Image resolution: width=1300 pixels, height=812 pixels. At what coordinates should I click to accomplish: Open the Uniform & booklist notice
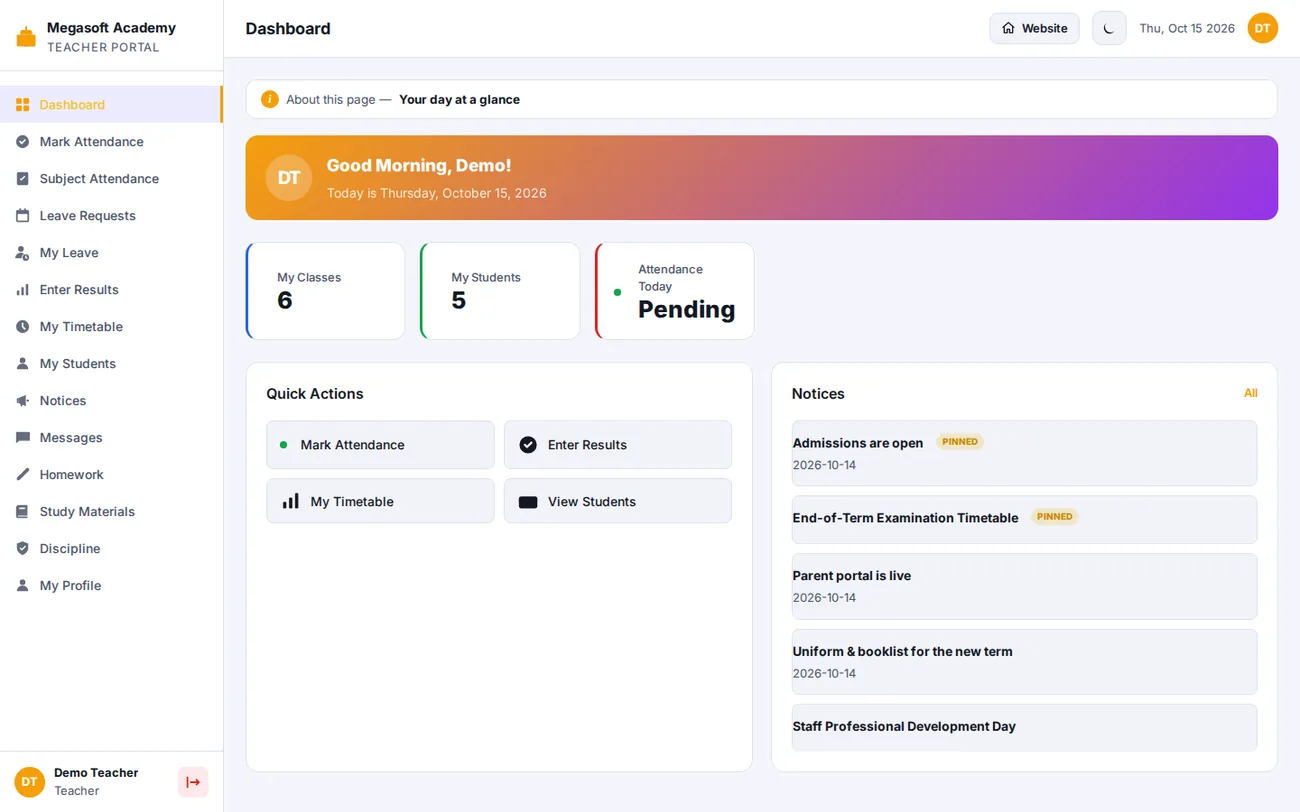[x=1024, y=662]
